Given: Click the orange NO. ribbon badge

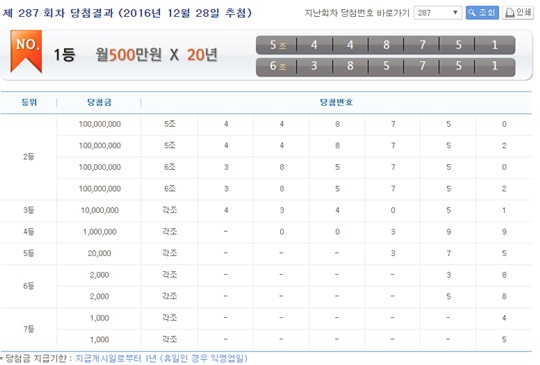Looking at the screenshot, I should click(x=26, y=51).
